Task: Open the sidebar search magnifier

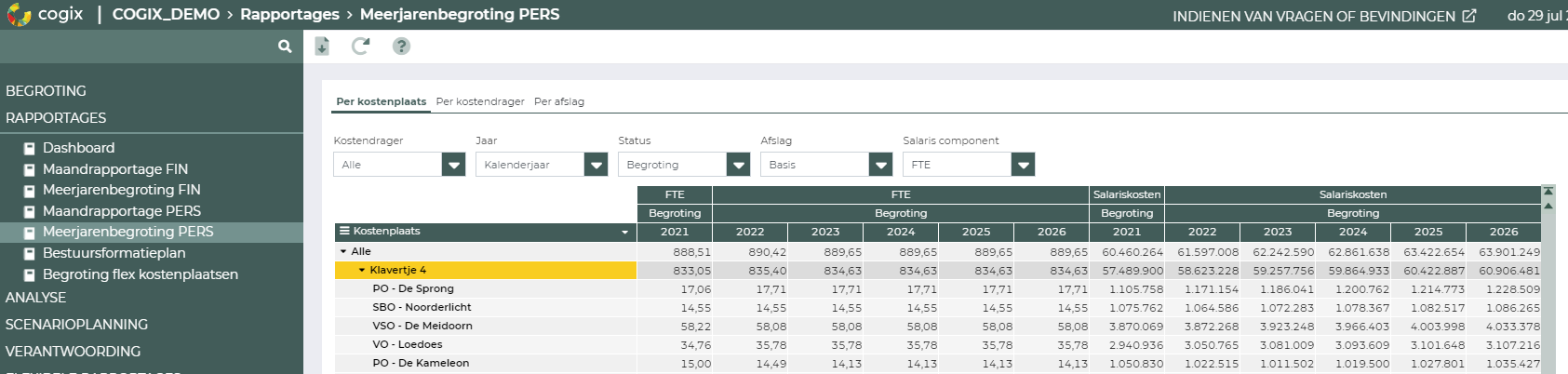Action: [x=285, y=47]
